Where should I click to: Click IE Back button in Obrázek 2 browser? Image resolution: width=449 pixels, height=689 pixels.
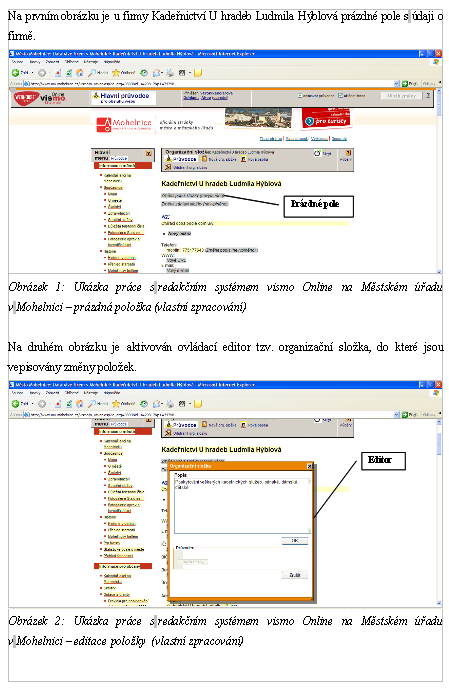pyautogui.click(x=19, y=404)
